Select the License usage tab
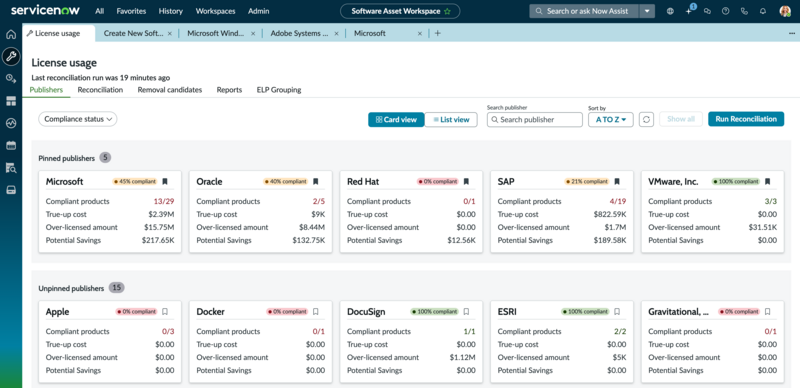The width and height of the screenshot is (800, 388). coord(58,33)
